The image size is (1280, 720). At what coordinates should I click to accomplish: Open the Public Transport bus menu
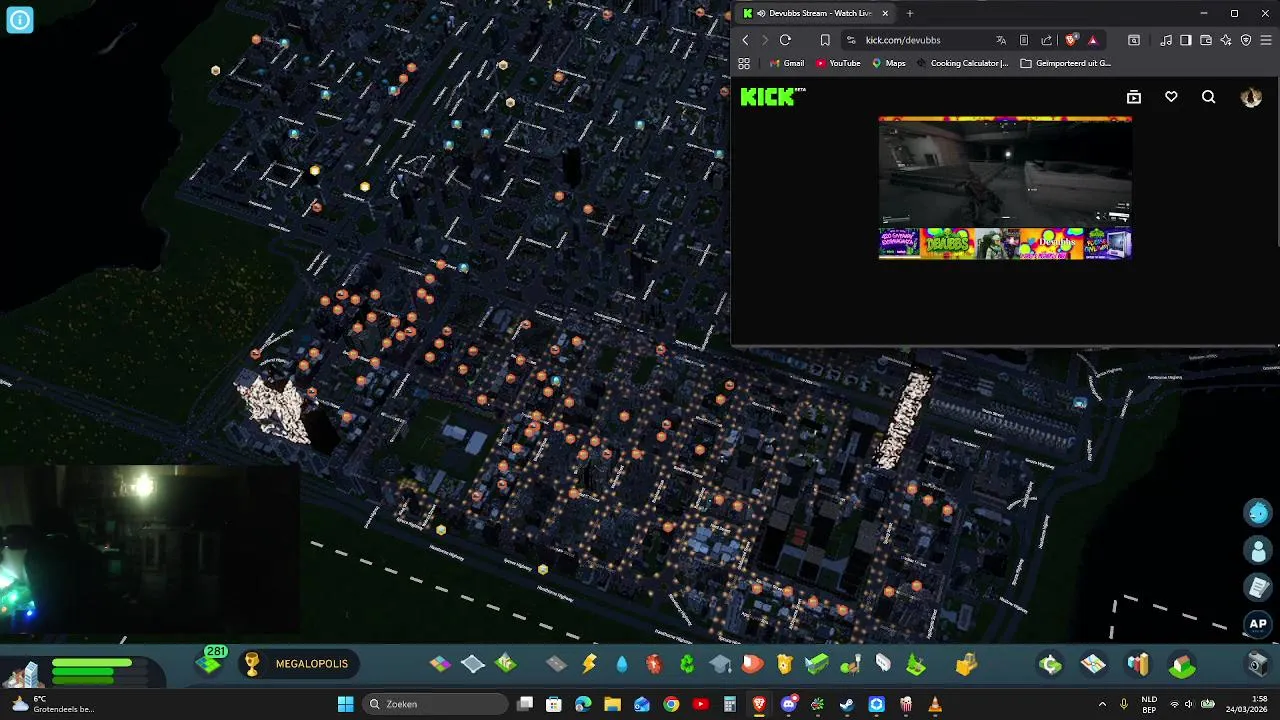click(x=817, y=664)
